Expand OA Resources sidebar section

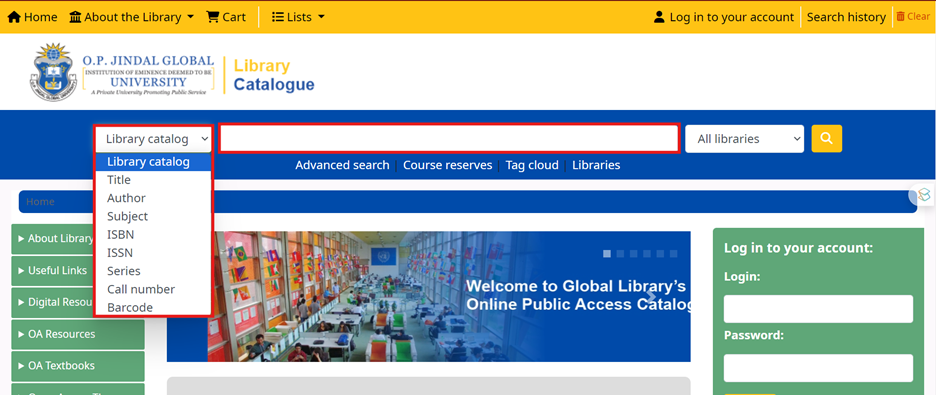(x=78, y=334)
